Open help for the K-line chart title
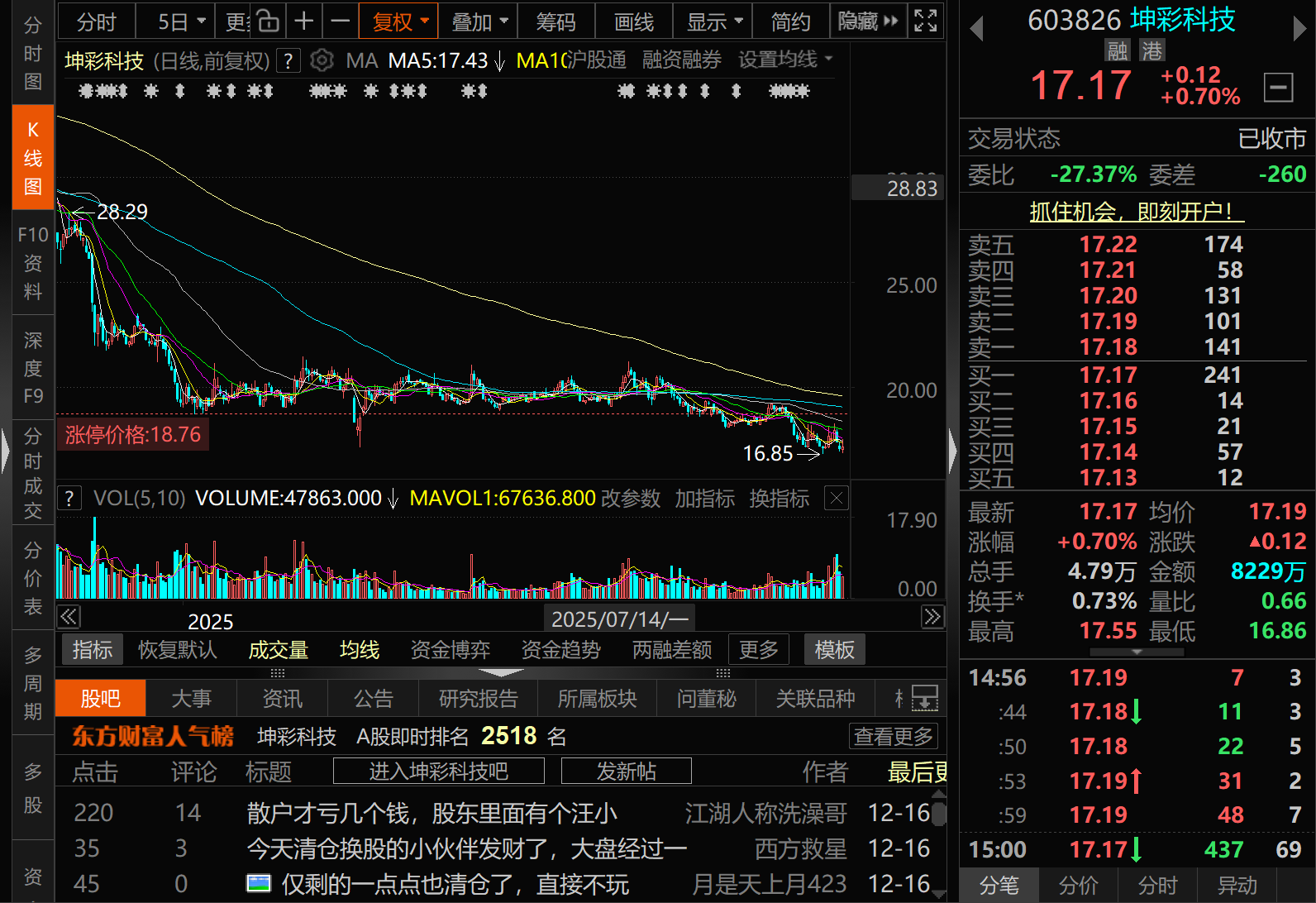 point(287,60)
